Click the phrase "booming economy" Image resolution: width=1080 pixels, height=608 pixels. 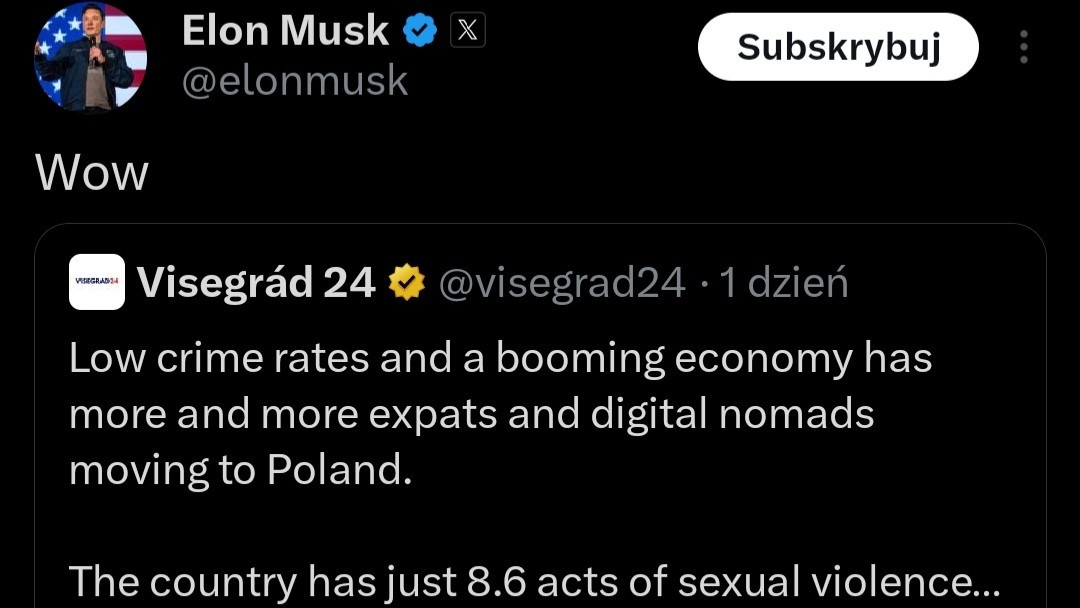coord(675,358)
